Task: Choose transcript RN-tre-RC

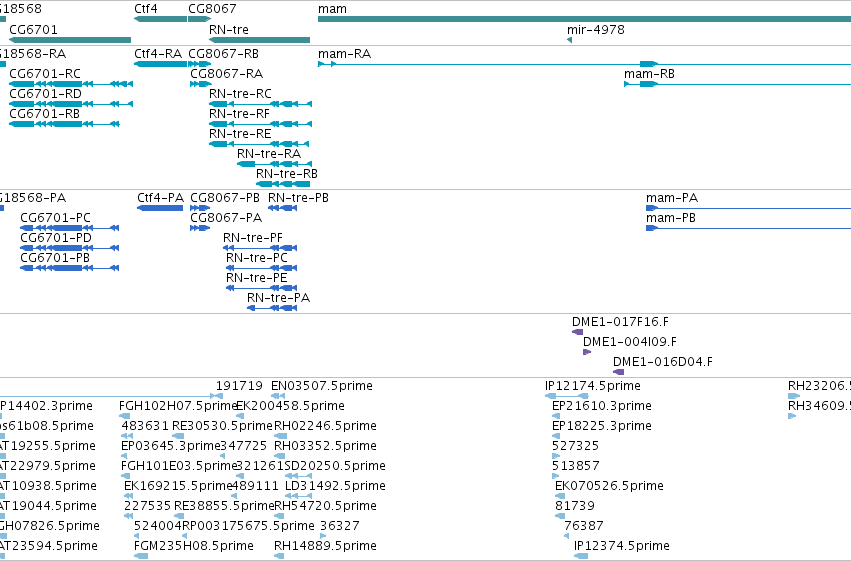Action: click(240, 93)
